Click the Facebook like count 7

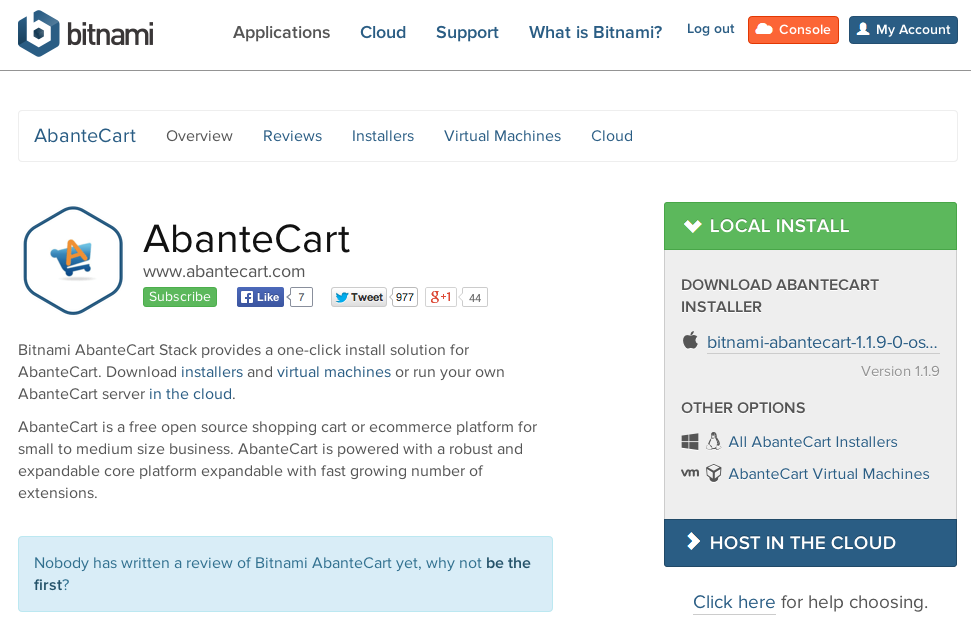tap(301, 297)
